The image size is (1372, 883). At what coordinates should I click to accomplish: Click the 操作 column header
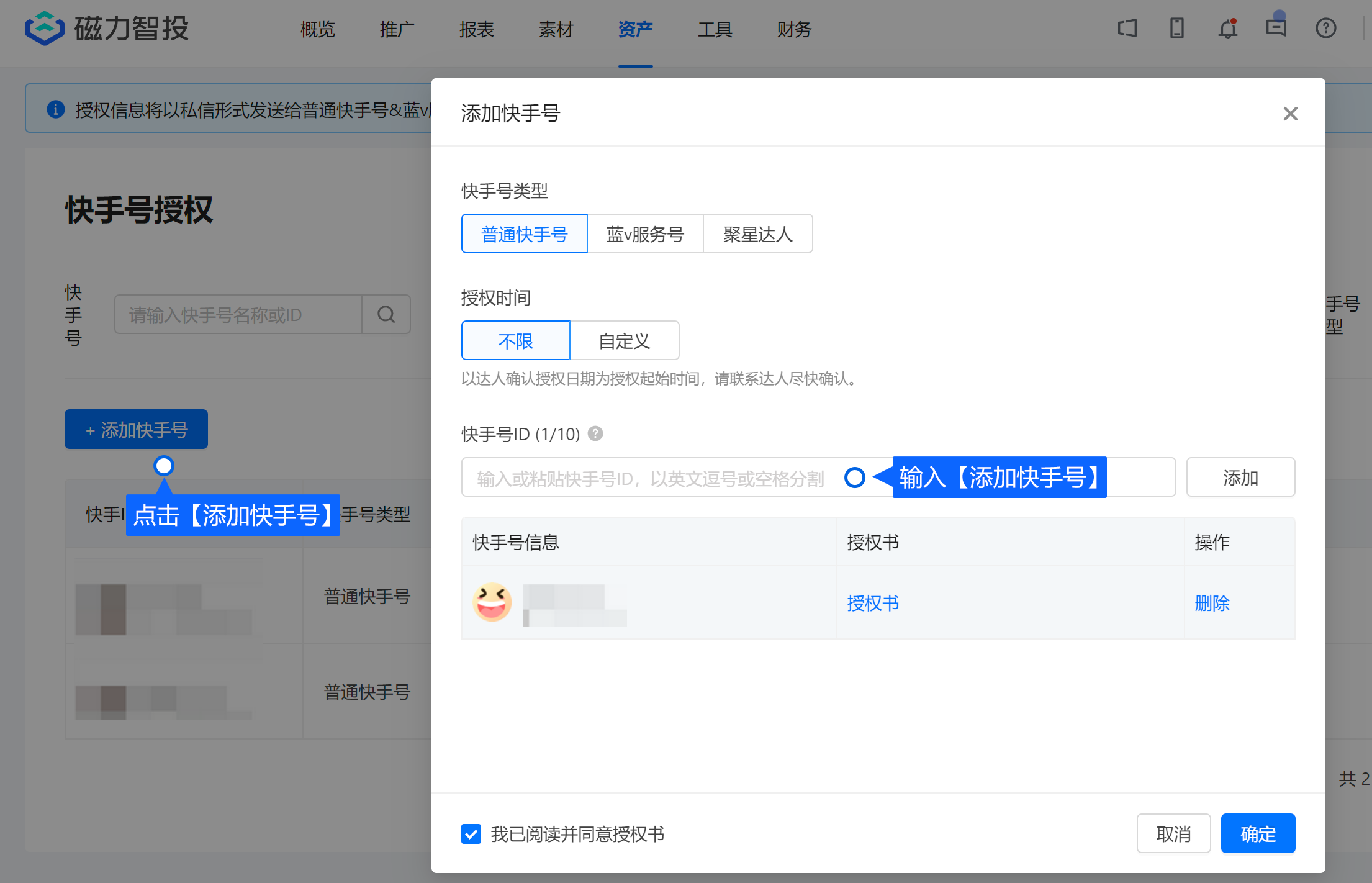(1212, 542)
